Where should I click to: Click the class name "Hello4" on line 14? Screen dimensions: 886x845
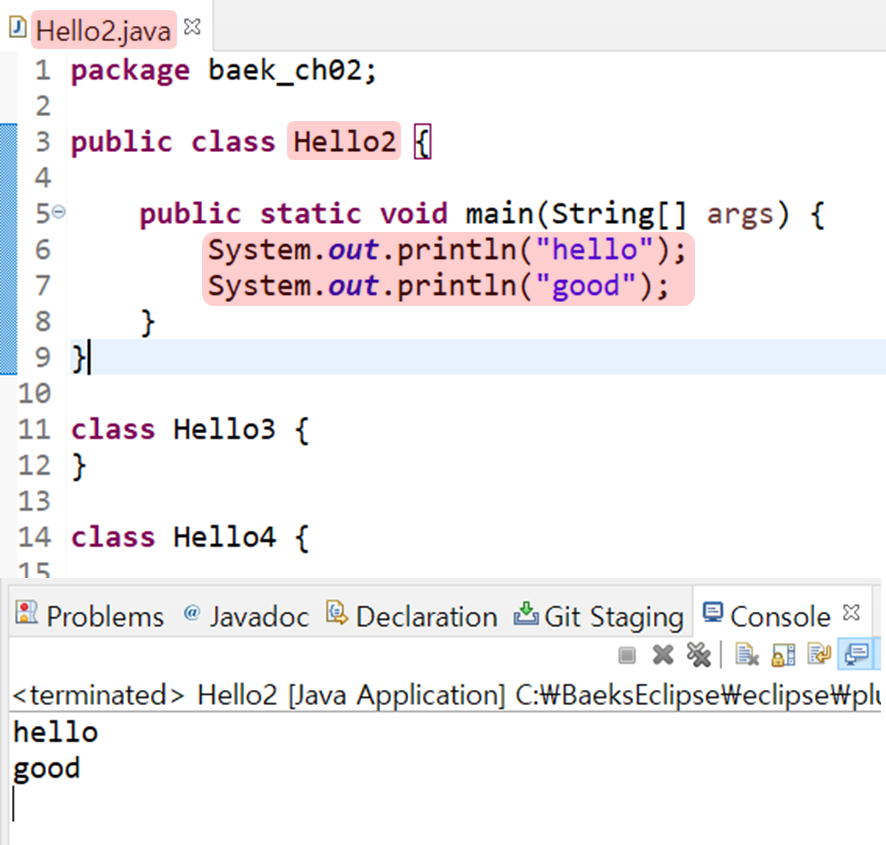pyautogui.click(x=224, y=536)
